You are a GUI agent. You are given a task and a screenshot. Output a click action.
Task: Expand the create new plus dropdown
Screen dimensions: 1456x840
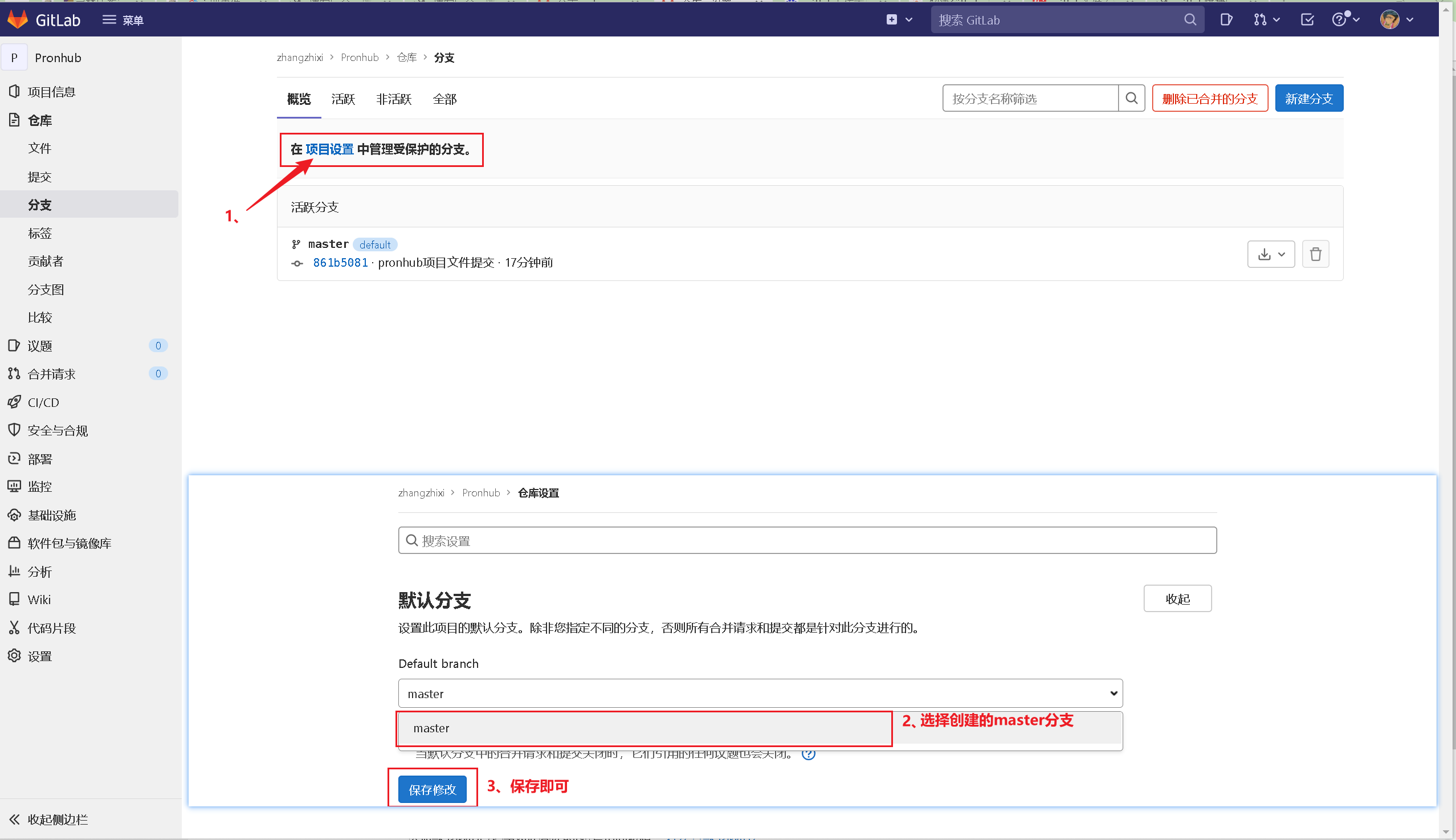(899, 19)
